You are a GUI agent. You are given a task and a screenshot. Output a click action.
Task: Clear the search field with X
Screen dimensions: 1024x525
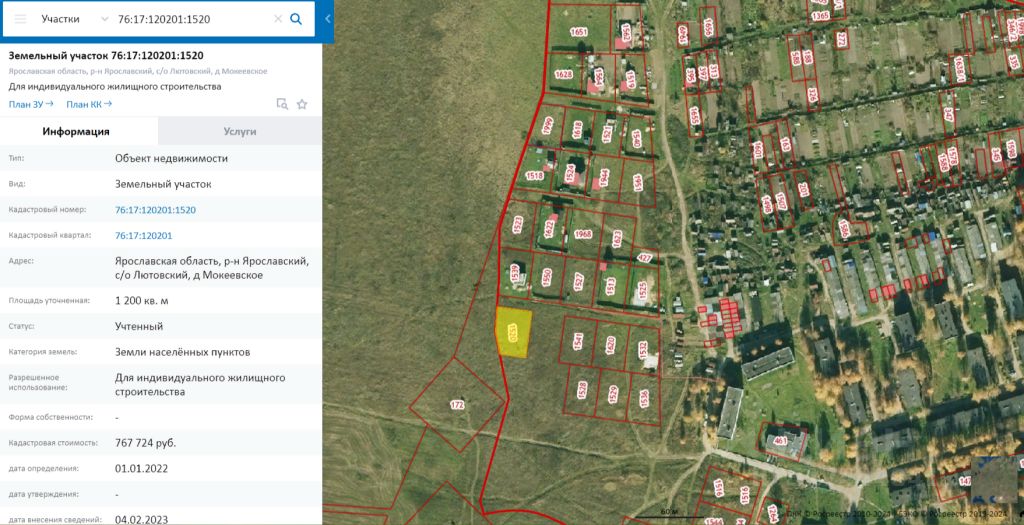pos(278,19)
